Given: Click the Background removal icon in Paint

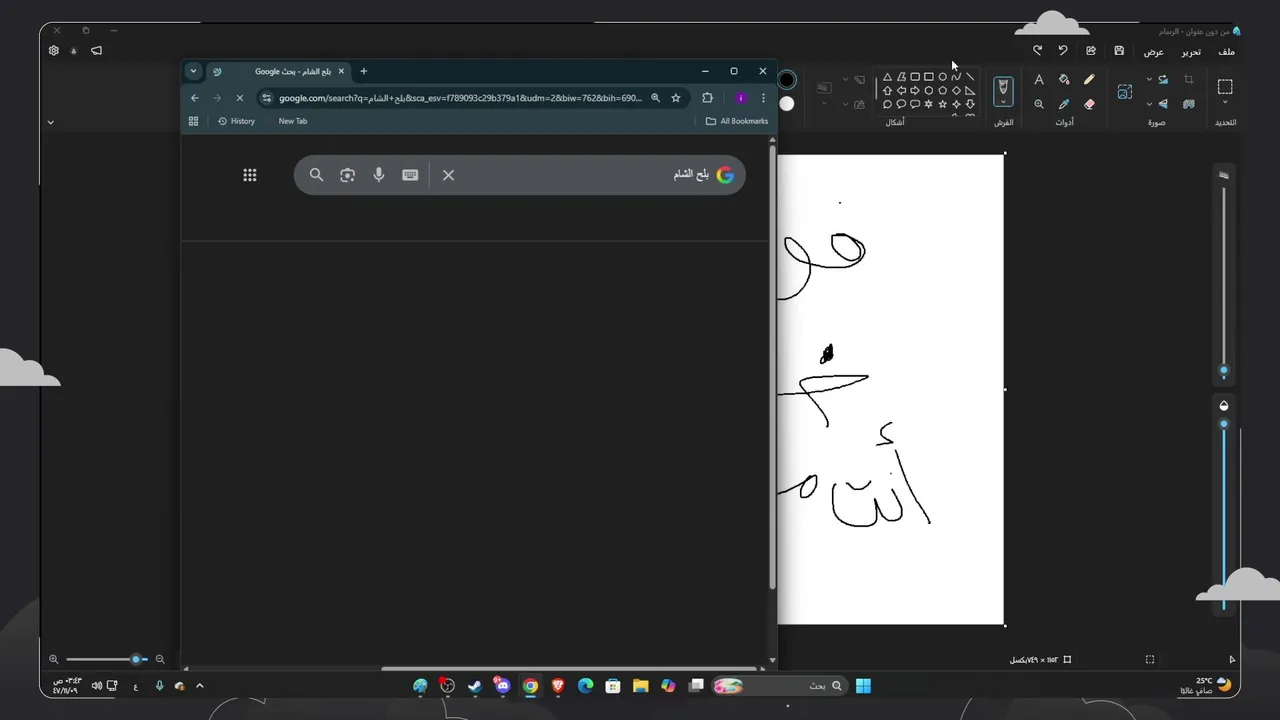Looking at the screenshot, I should coord(1189,104).
